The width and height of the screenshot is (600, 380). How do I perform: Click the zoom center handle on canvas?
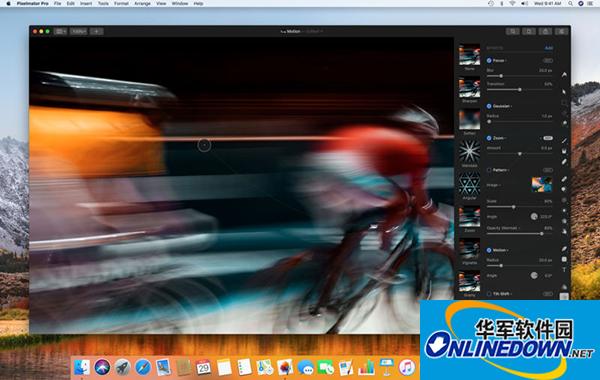pos(204,145)
